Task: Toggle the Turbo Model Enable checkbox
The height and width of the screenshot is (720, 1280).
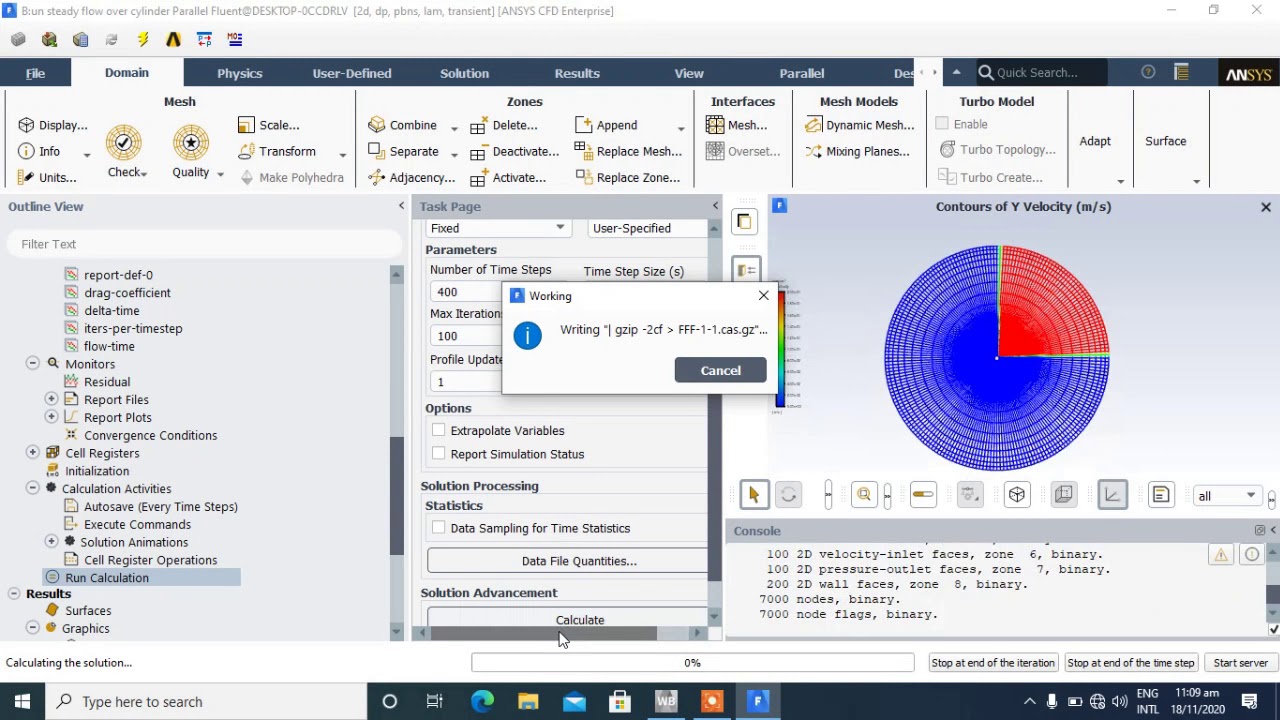Action: [942, 124]
